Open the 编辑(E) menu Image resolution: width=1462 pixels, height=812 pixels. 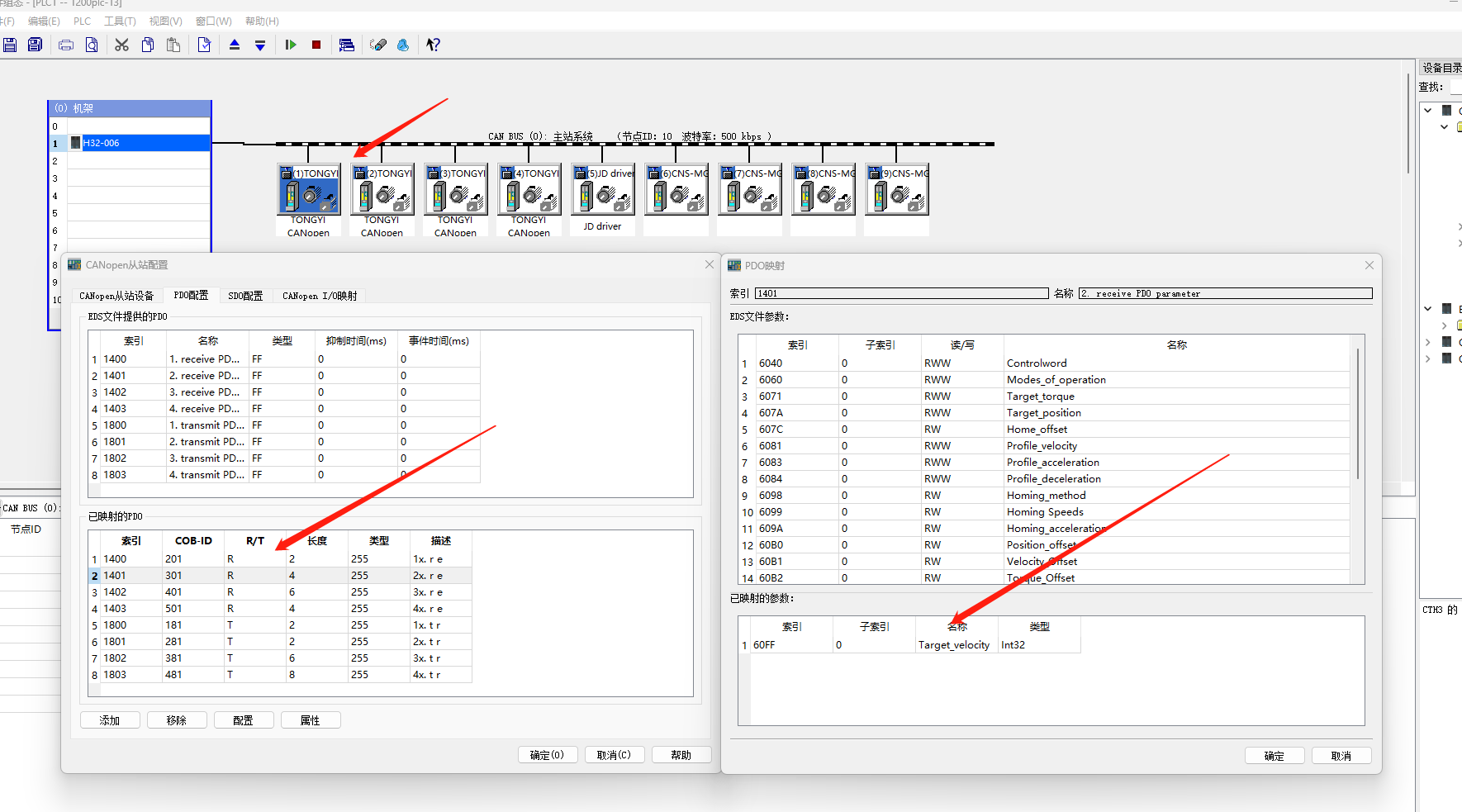pyautogui.click(x=44, y=21)
